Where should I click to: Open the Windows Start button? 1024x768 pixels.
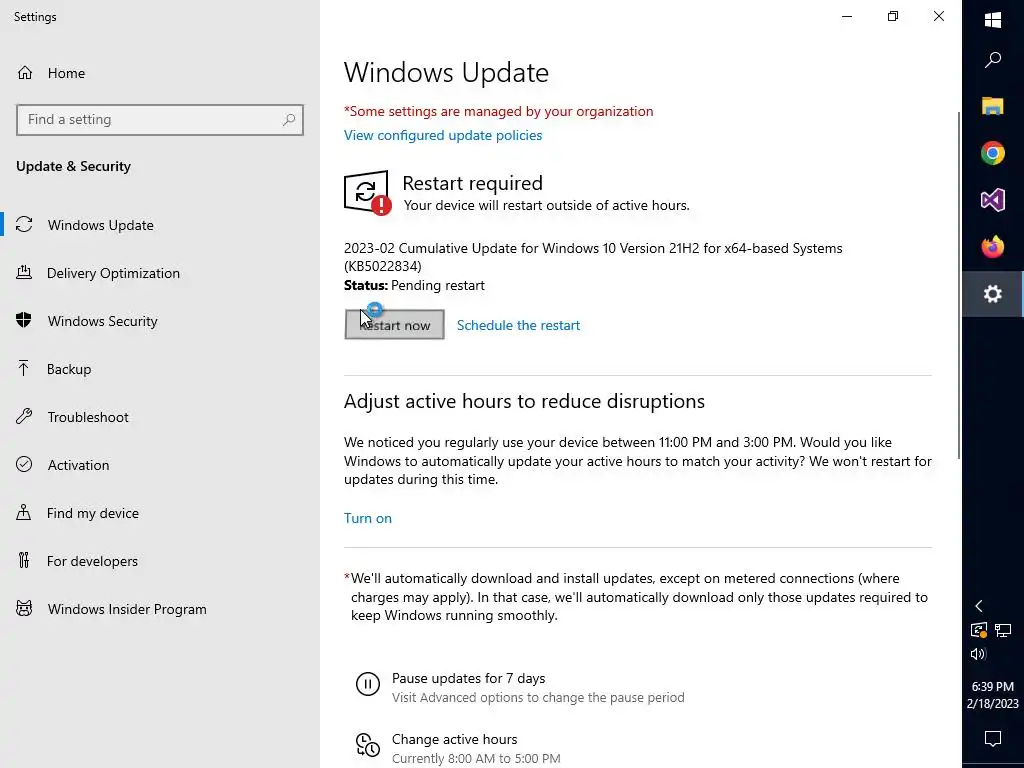(993, 20)
